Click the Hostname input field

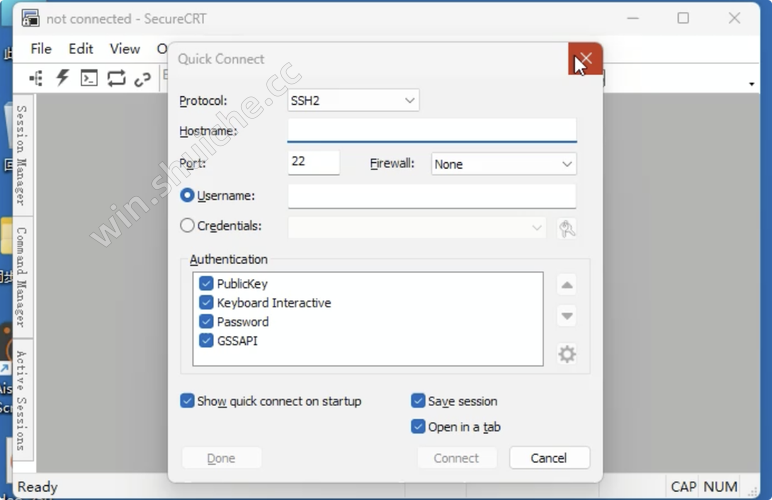click(x=432, y=130)
